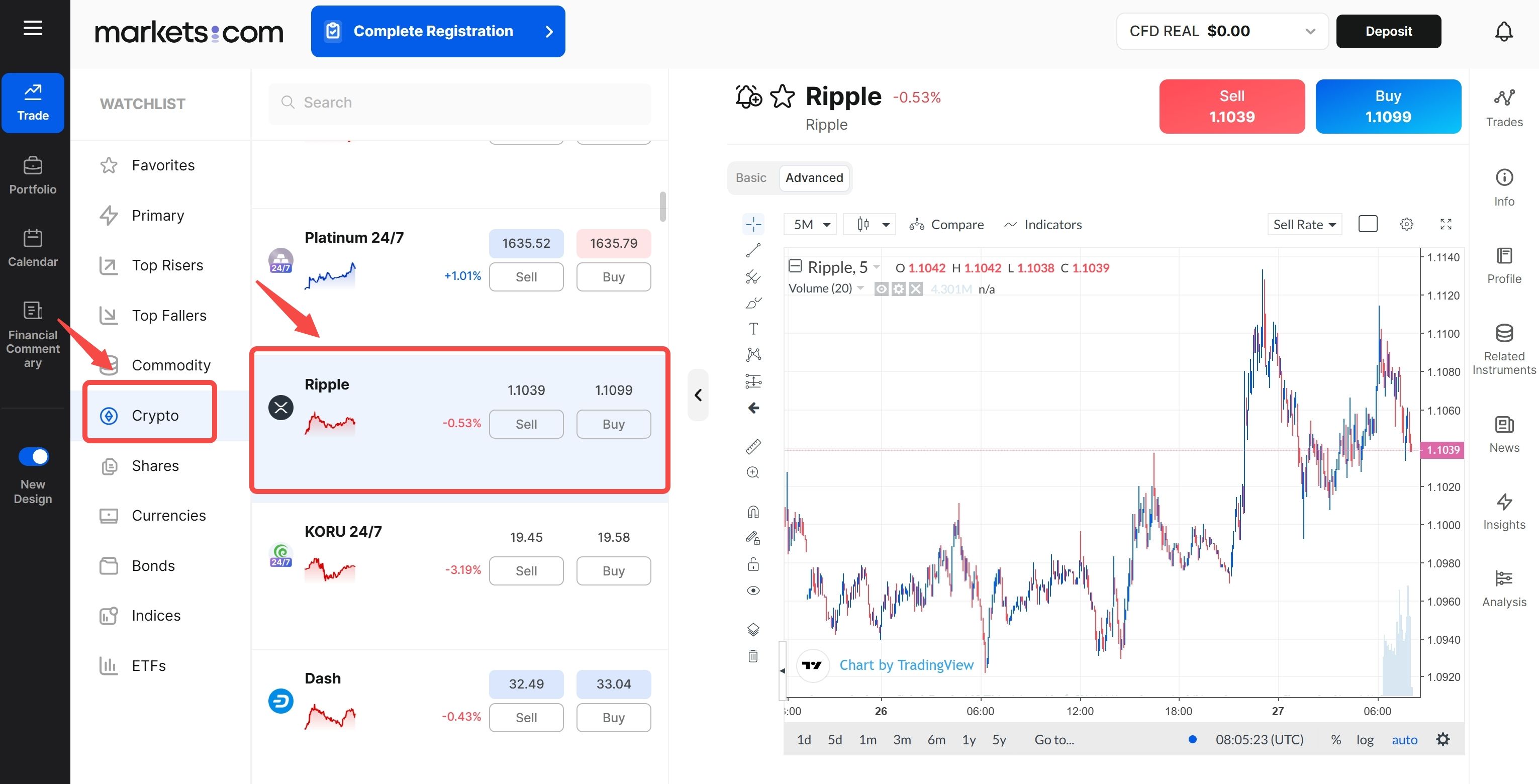Open Portfolio in sidebar
1539x784 pixels.
[33, 176]
